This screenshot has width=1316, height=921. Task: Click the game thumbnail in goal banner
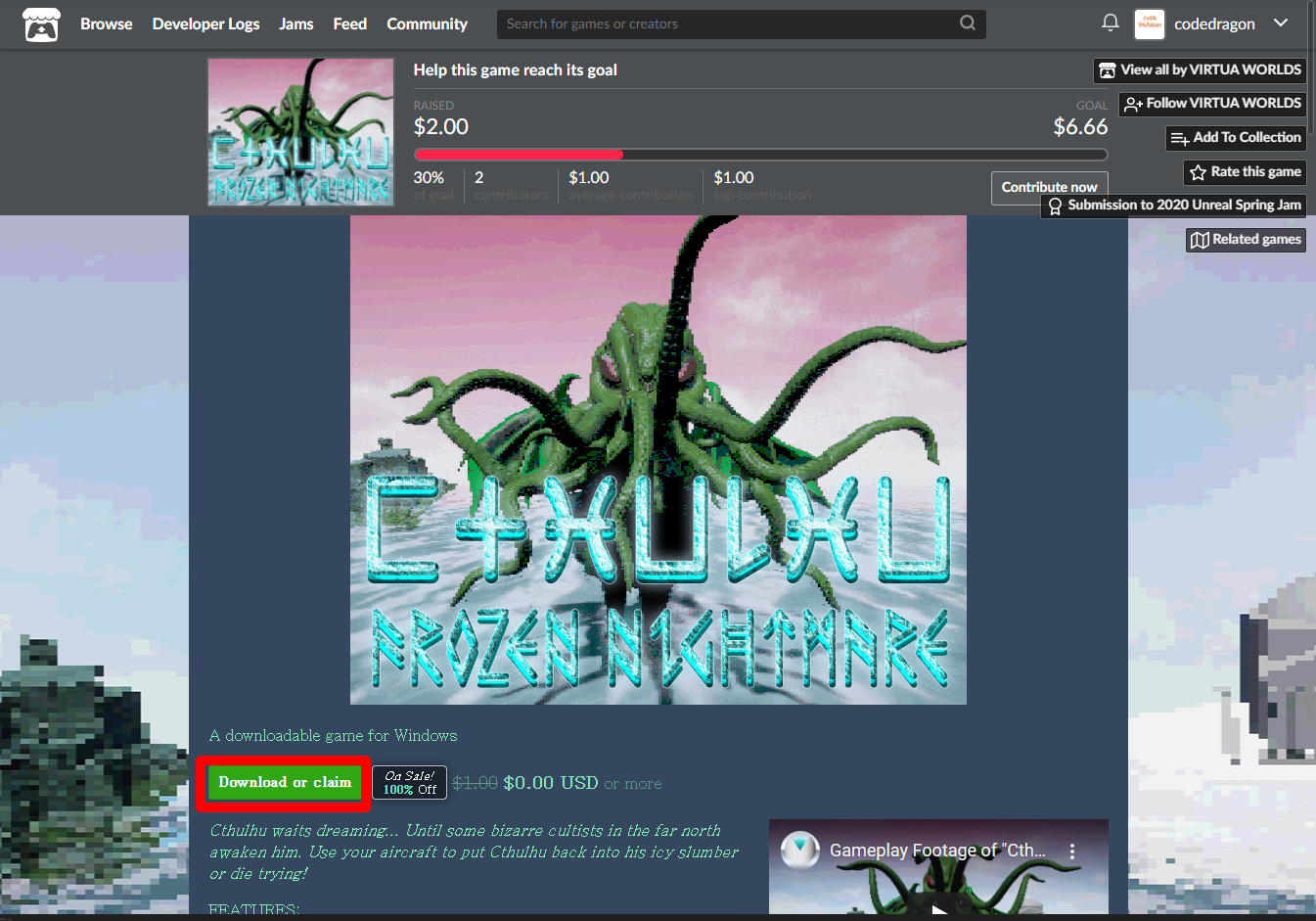click(x=300, y=131)
